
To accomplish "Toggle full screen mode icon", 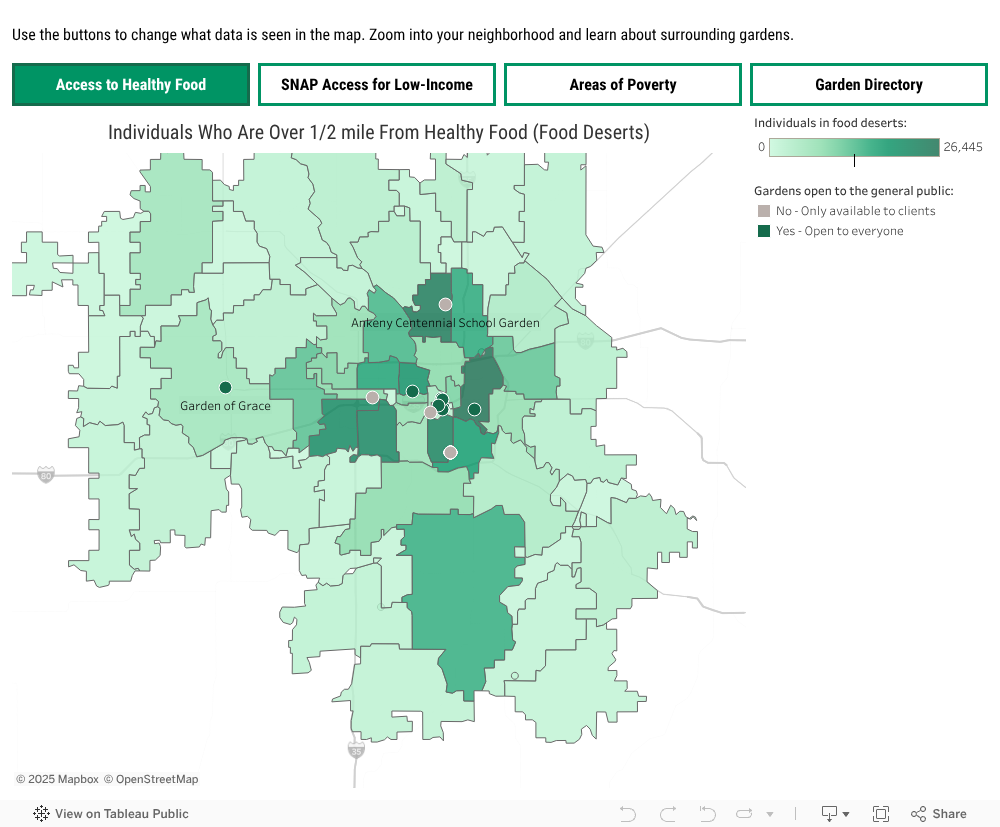I will pyautogui.click(x=881, y=814).
